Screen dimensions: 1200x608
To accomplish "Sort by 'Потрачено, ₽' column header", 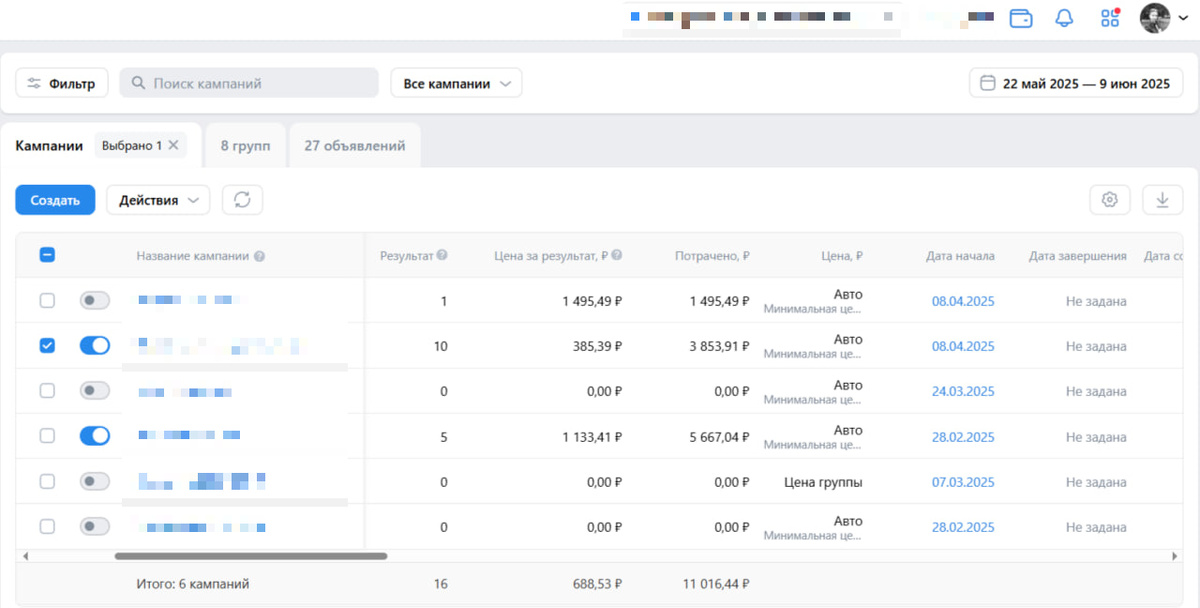I will (x=713, y=256).
